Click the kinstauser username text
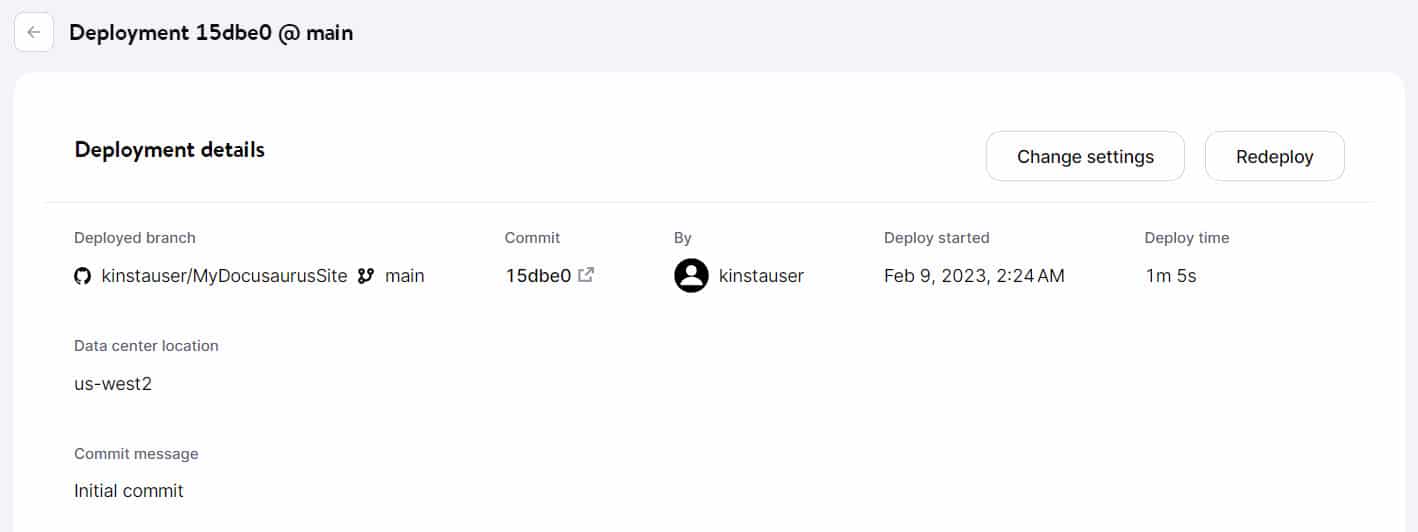1418x532 pixels. click(x=761, y=276)
